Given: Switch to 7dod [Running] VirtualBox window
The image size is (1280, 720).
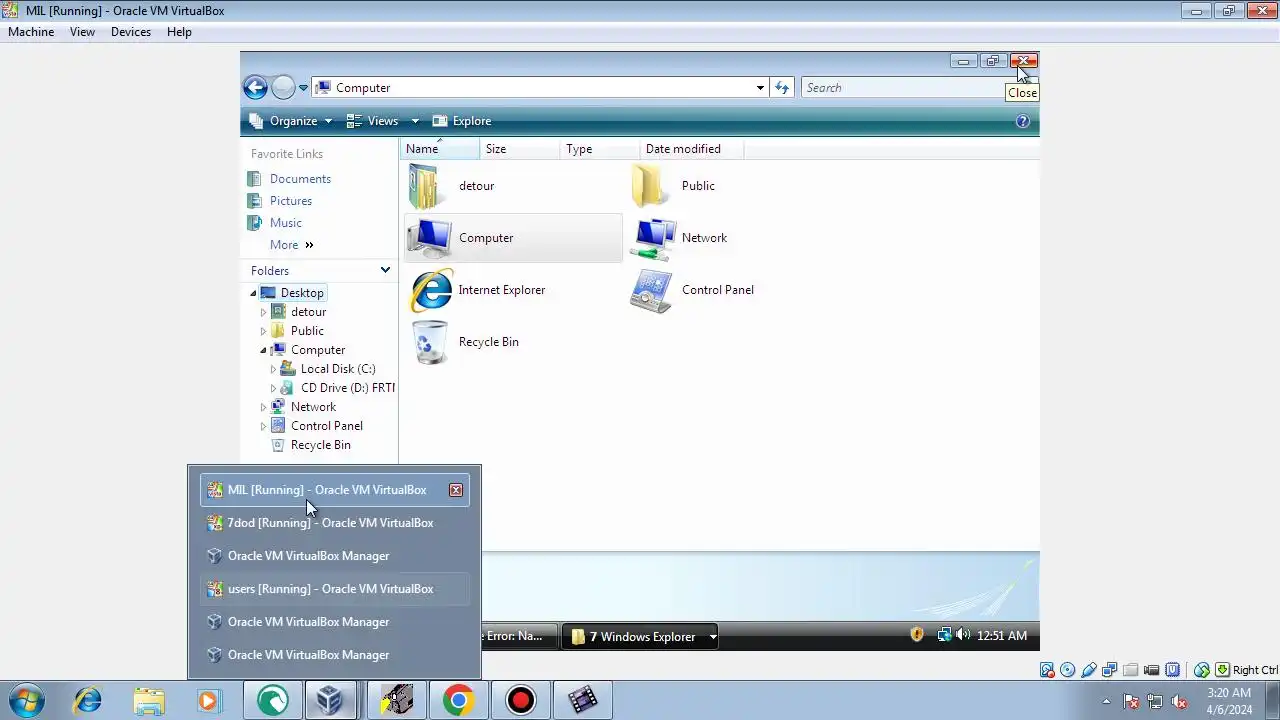Looking at the screenshot, I should pos(335,523).
